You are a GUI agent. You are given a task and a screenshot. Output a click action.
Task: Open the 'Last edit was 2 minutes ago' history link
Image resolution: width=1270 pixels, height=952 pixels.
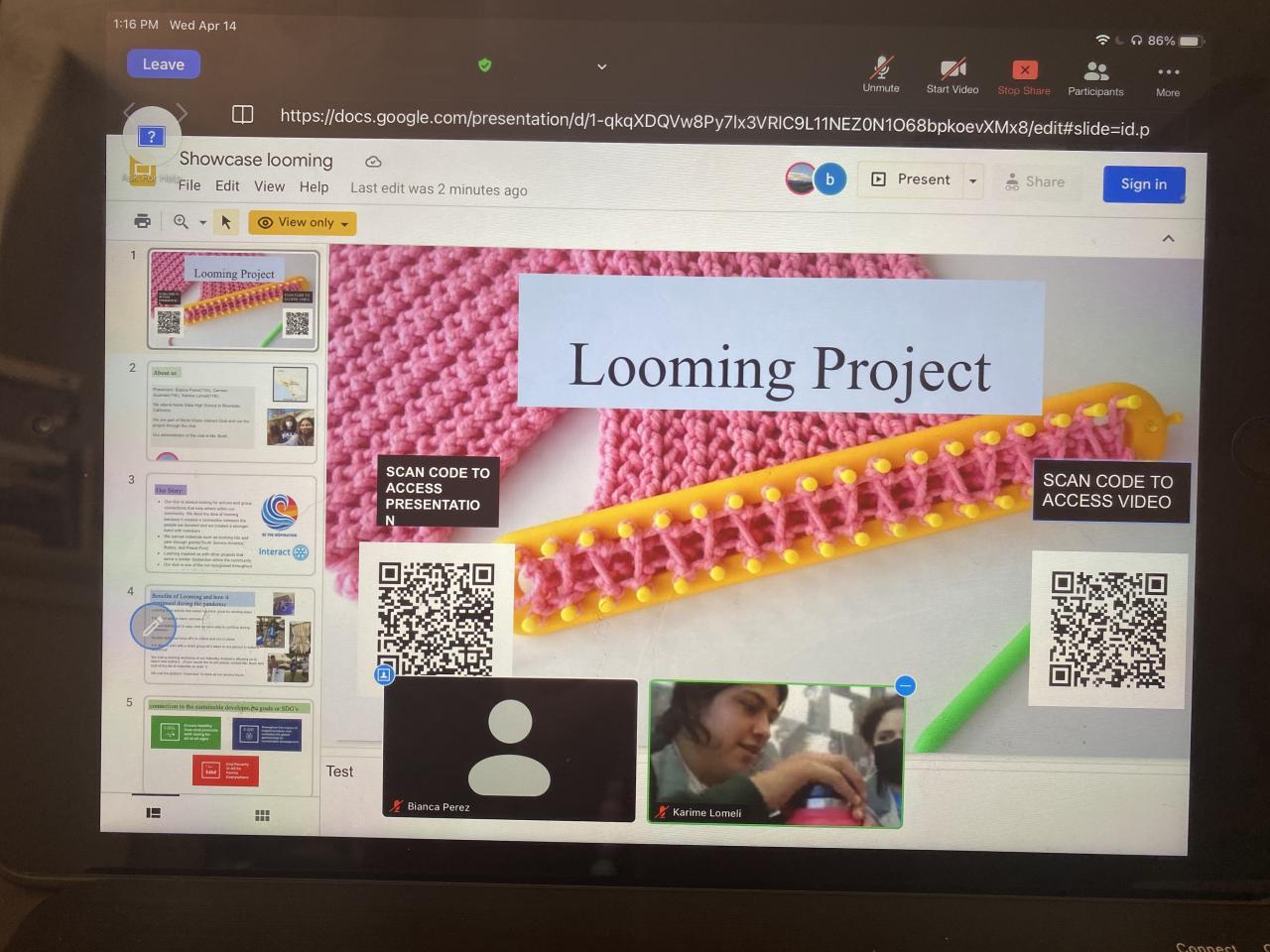[439, 189]
